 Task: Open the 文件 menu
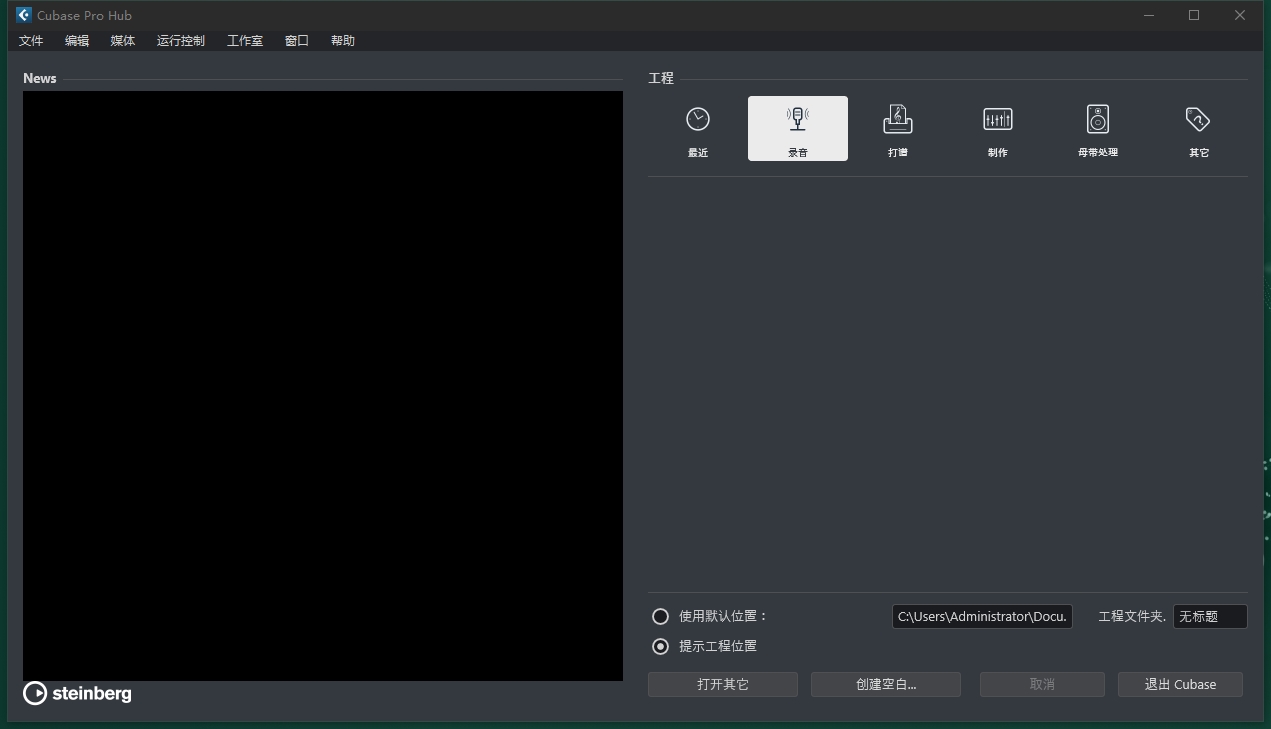[31, 41]
